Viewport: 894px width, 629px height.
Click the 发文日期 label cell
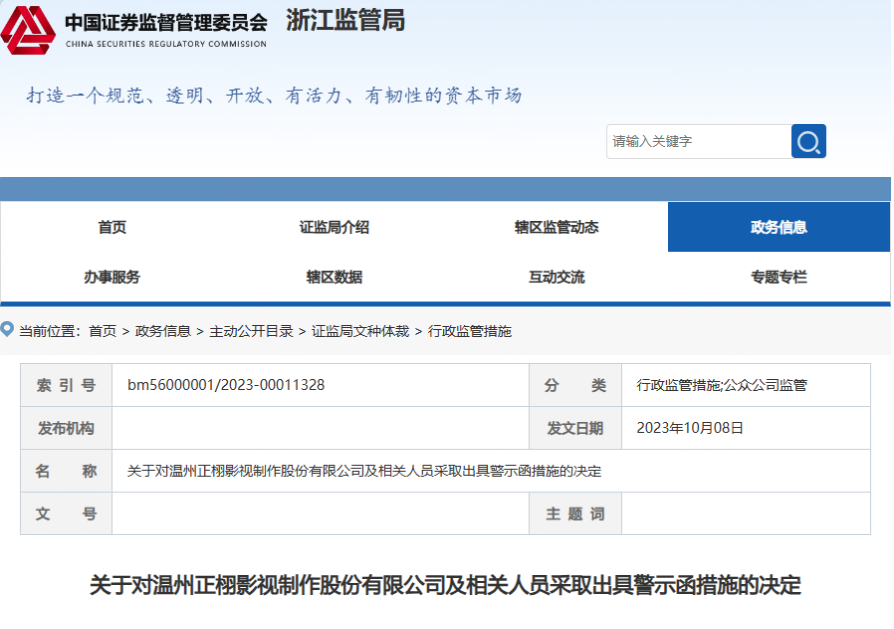coord(575,428)
